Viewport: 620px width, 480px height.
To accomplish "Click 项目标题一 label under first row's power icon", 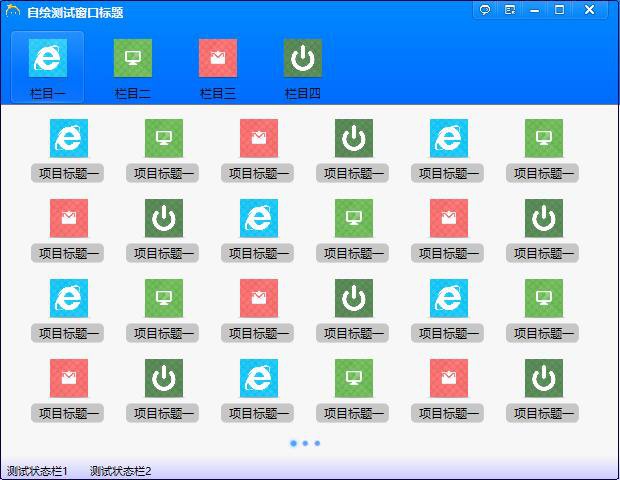I will [x=354, y=173].
